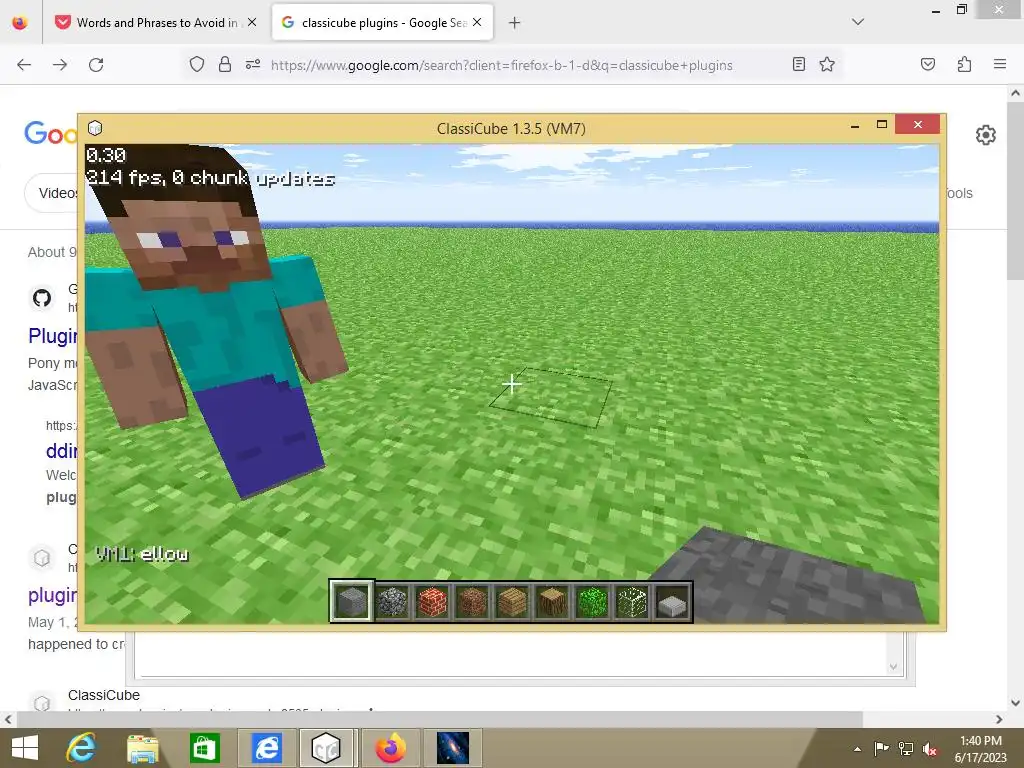Select the leaves block in the hotbar
The height and width of the screenshot is (768, 1024).
pyautogui.click(x=592, y=601)
